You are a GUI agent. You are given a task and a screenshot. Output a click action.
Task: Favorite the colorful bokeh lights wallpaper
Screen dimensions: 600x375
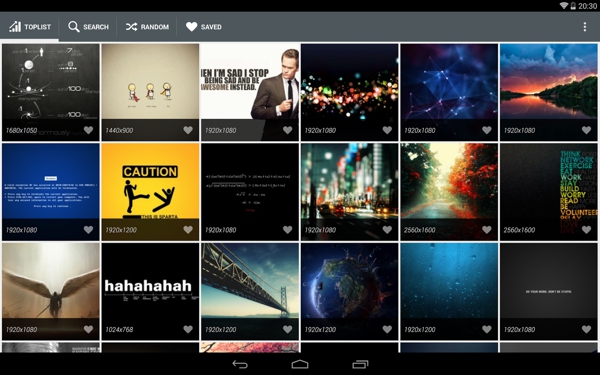click(387, 130)
